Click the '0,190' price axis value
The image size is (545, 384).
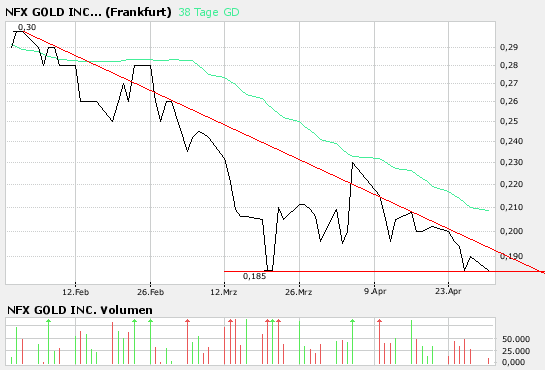[x=511, y=256]
